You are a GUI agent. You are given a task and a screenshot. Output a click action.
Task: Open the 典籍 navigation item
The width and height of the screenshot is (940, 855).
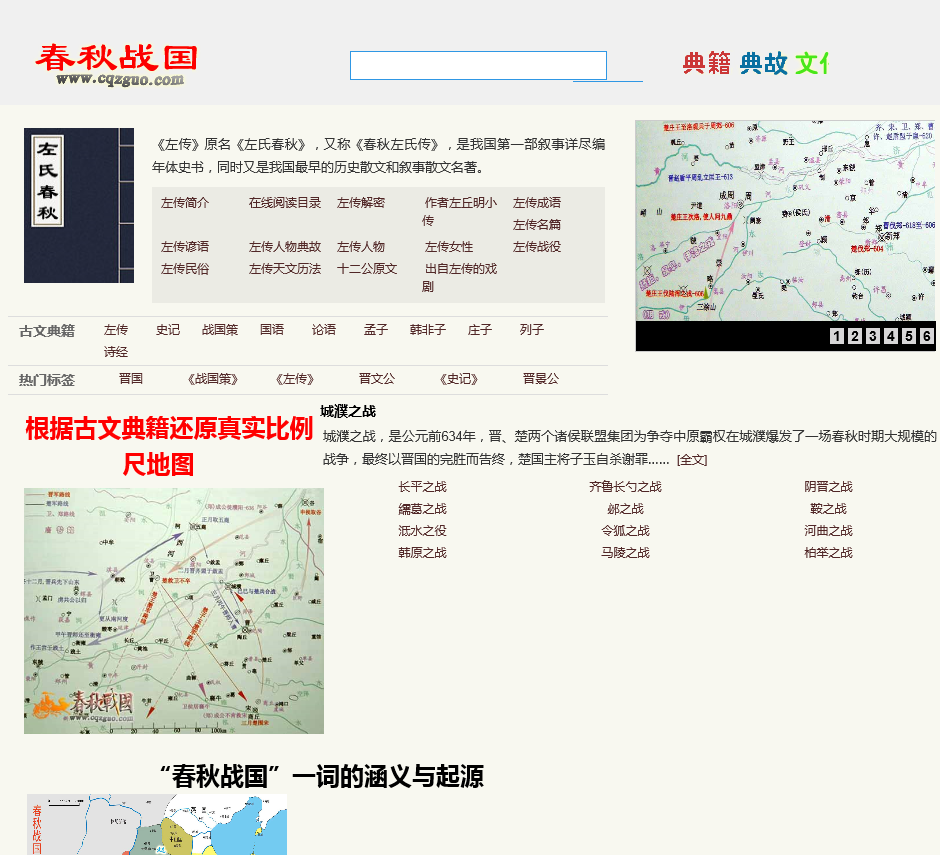707,63
